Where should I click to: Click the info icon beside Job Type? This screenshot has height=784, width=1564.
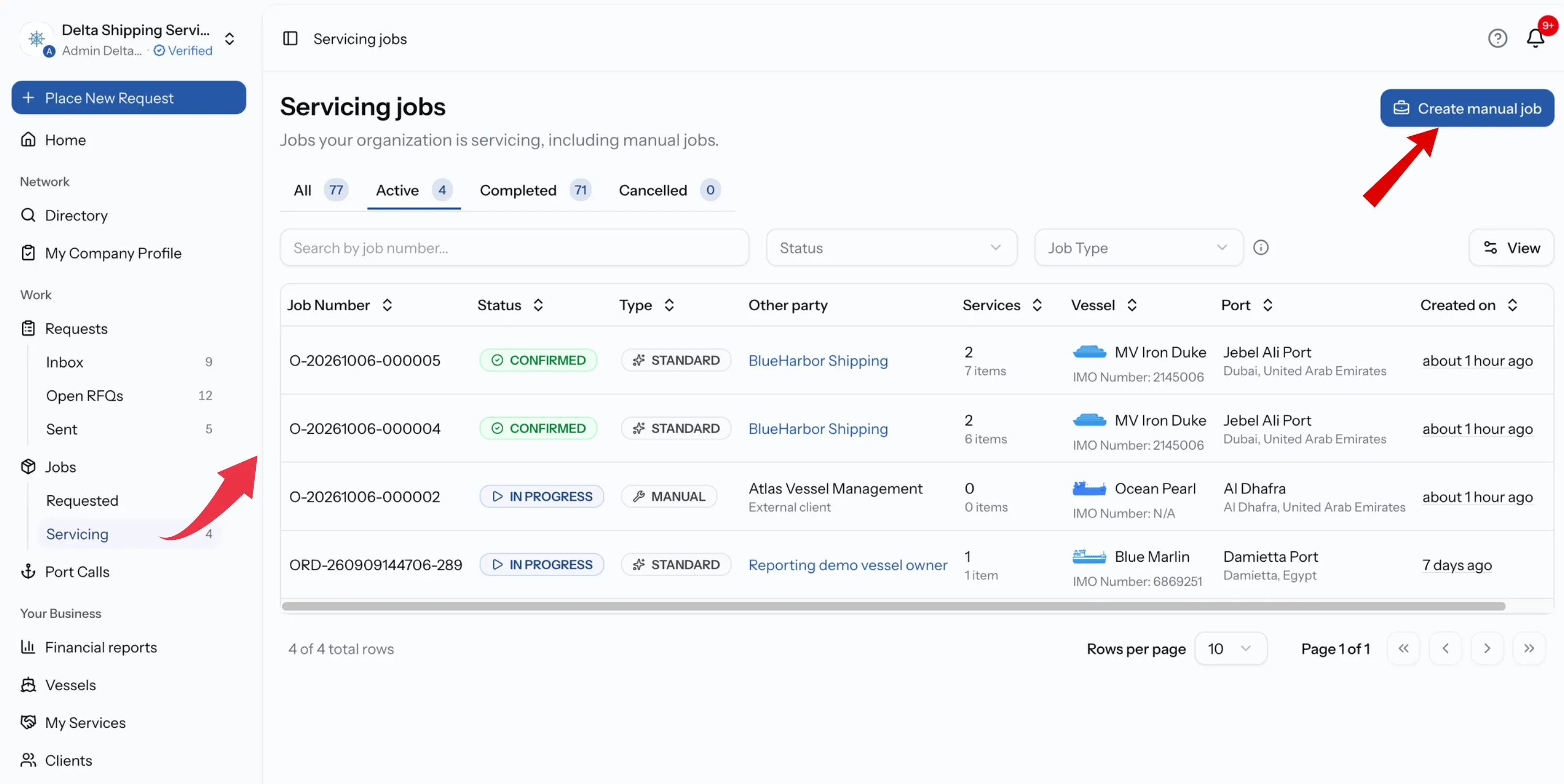(1261, 247)
